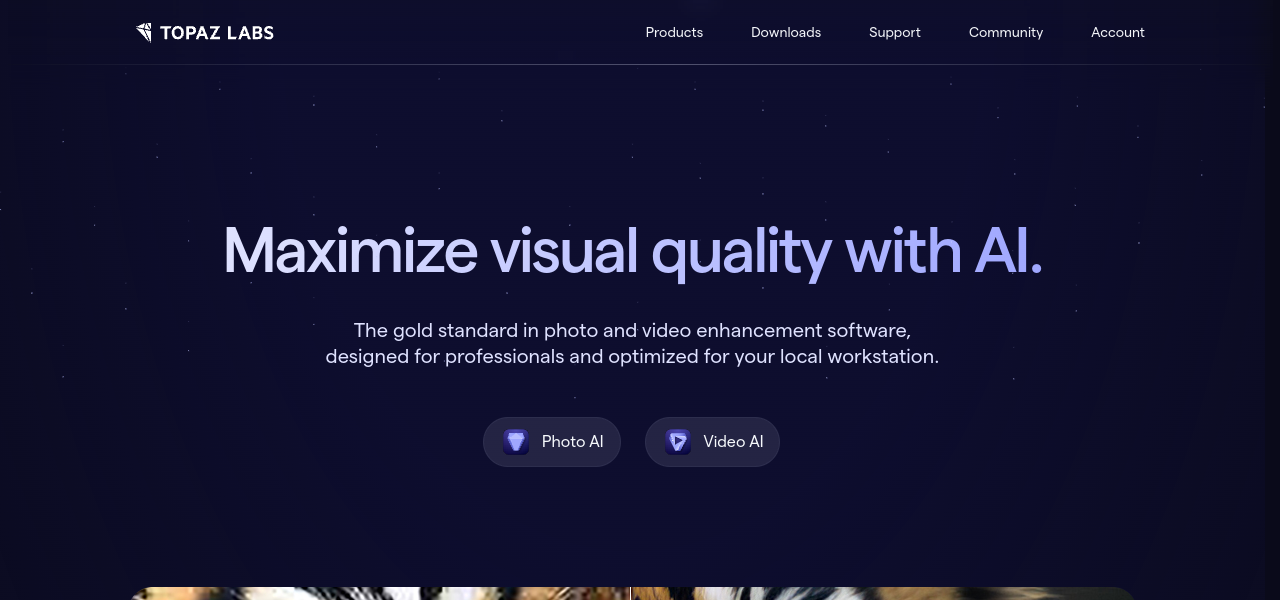This screenshot has width=1280, height=600.
Task: Click the "gold standard" subtitle line
Action: click(632, 330)
